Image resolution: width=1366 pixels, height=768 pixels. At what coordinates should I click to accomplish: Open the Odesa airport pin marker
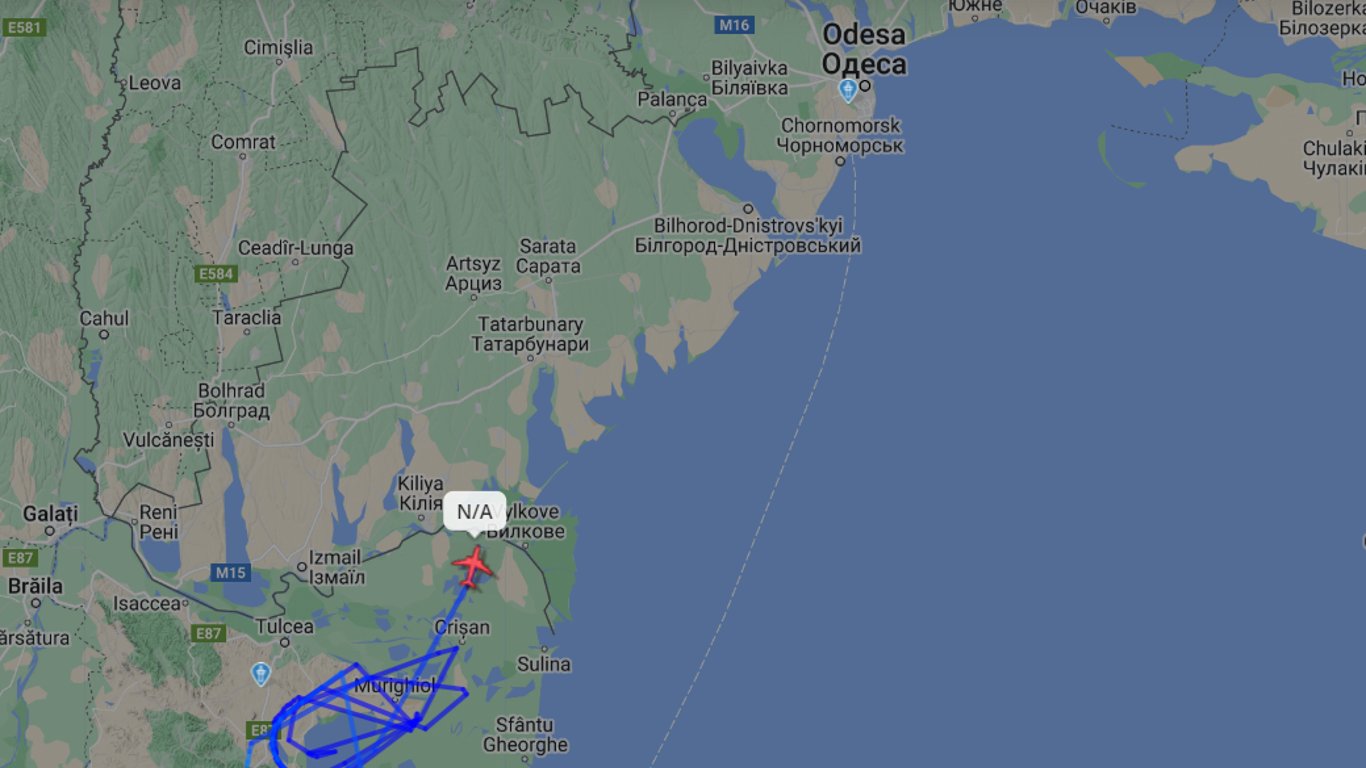coord(848,91)
